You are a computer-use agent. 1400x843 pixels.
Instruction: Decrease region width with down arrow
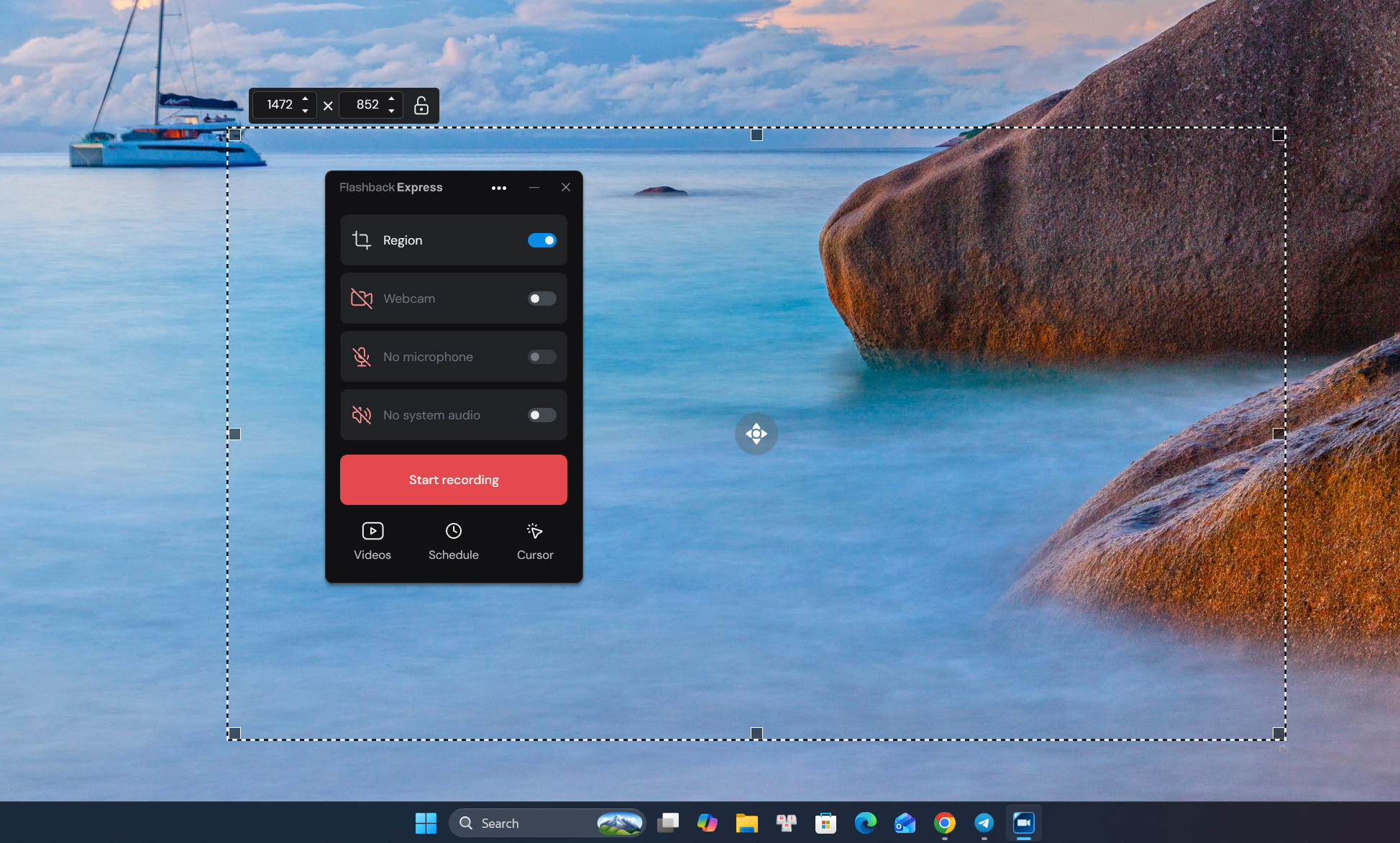click(306, 111)
